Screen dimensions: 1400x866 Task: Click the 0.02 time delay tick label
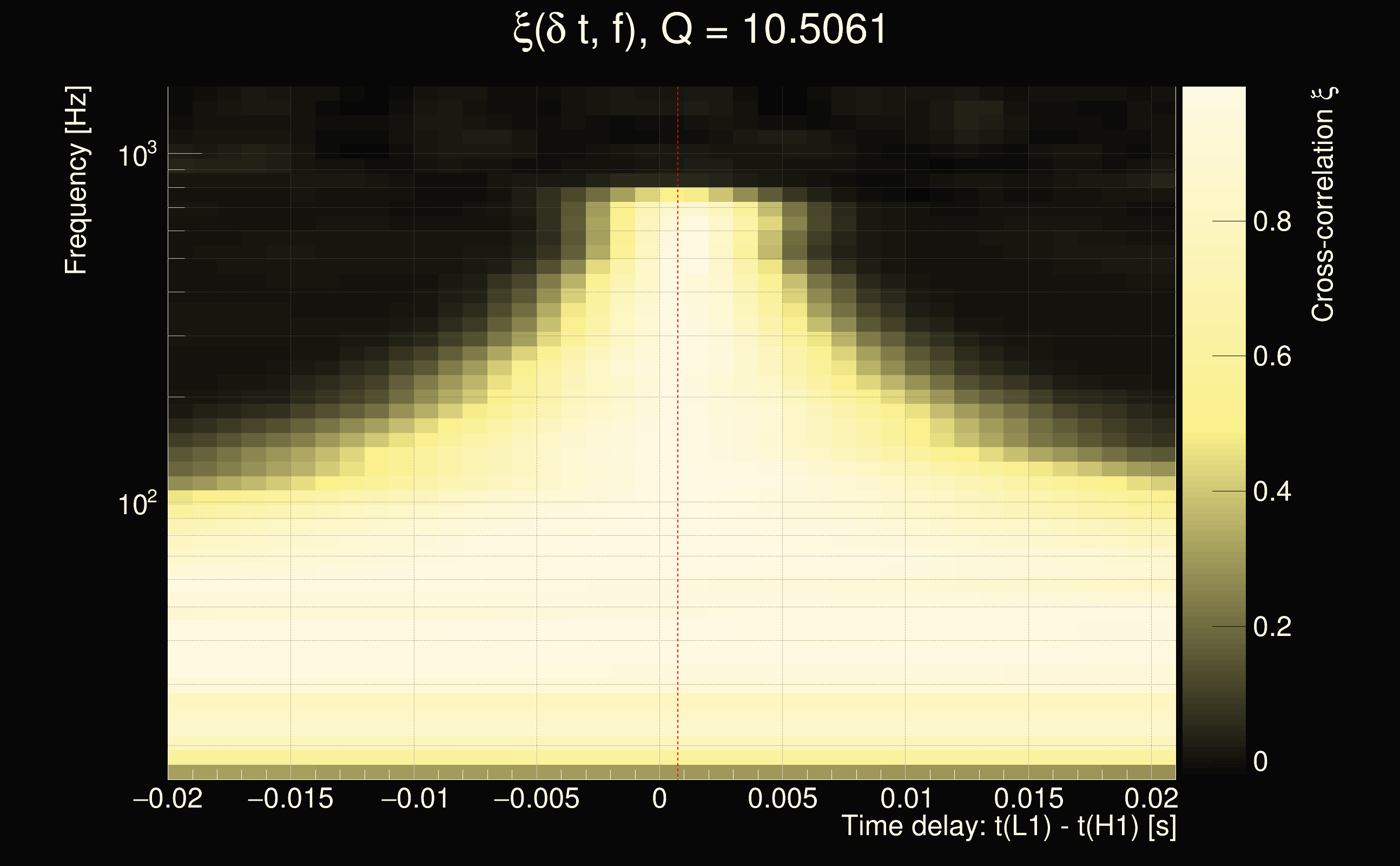(x=1151, y=798)
